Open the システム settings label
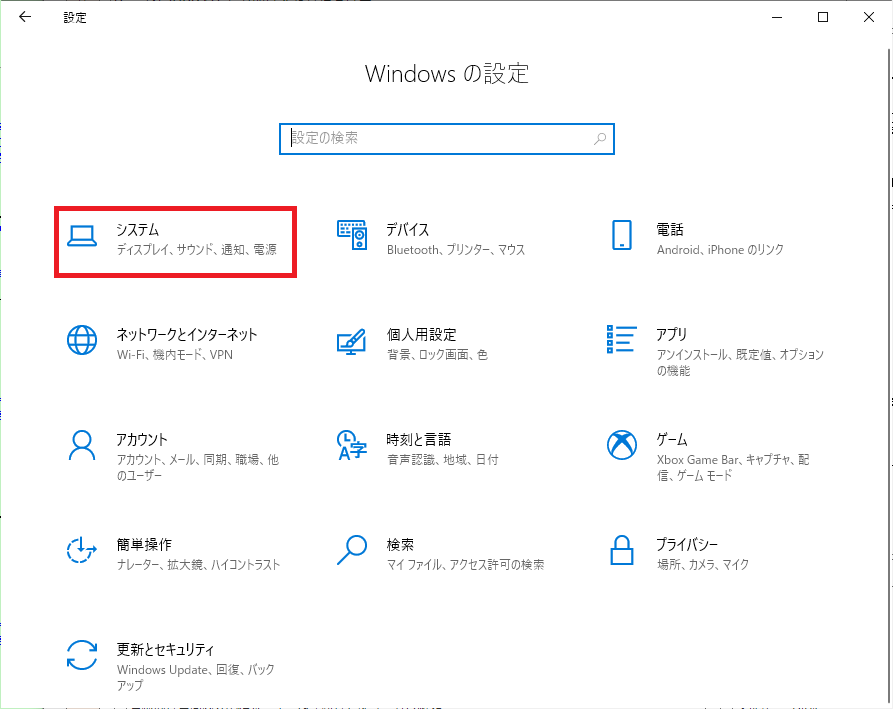The image size is (893, 709). [x=138, y=229]
